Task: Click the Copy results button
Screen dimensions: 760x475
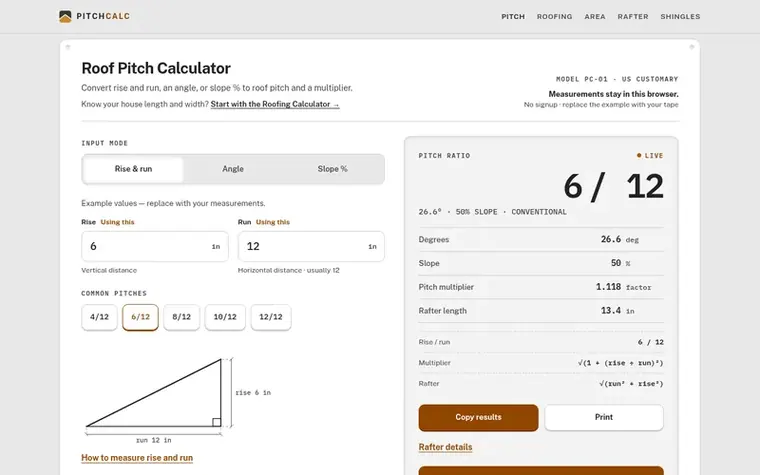Action: pos(478,417)
